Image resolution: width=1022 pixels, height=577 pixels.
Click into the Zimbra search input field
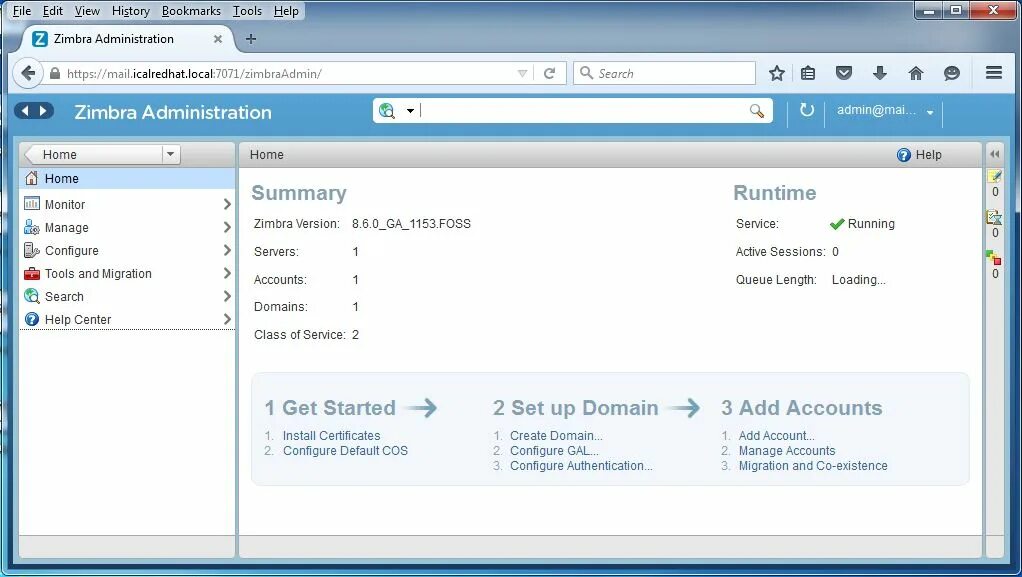(583, 111)
